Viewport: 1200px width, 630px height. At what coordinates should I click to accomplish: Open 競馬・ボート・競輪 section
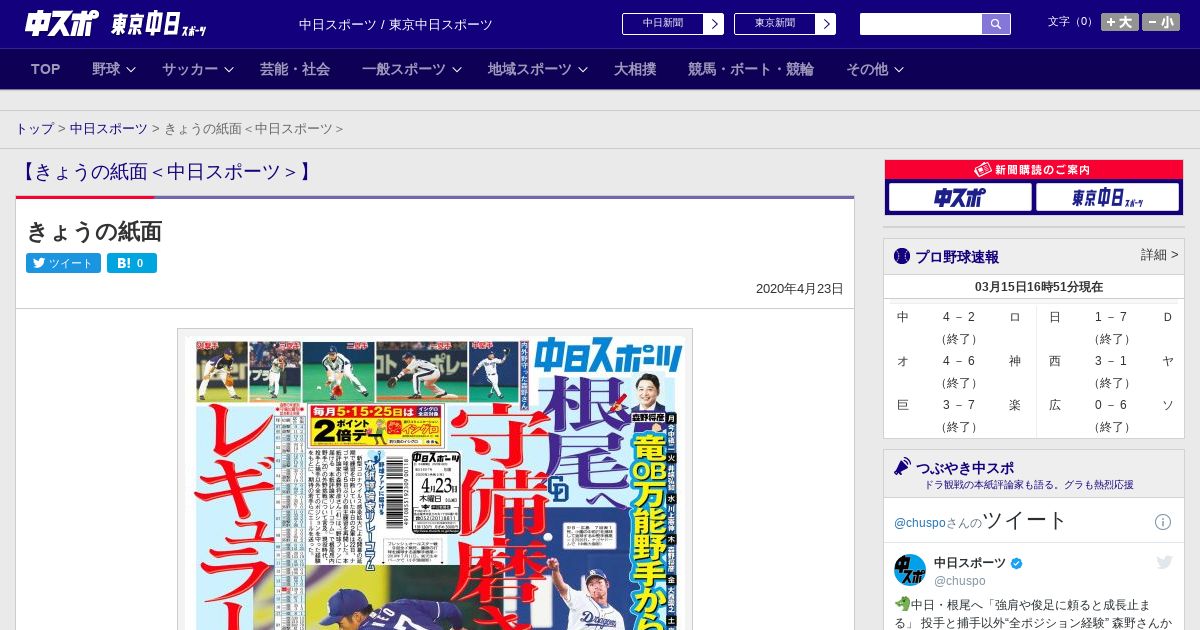pyautogui.click(x=751, y=69)
